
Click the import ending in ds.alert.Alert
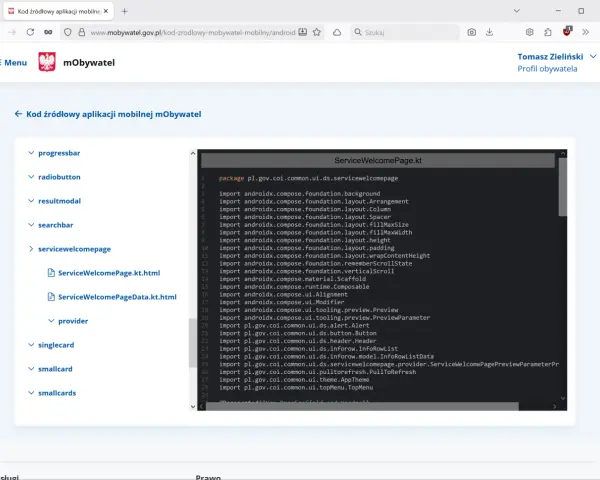294,325
